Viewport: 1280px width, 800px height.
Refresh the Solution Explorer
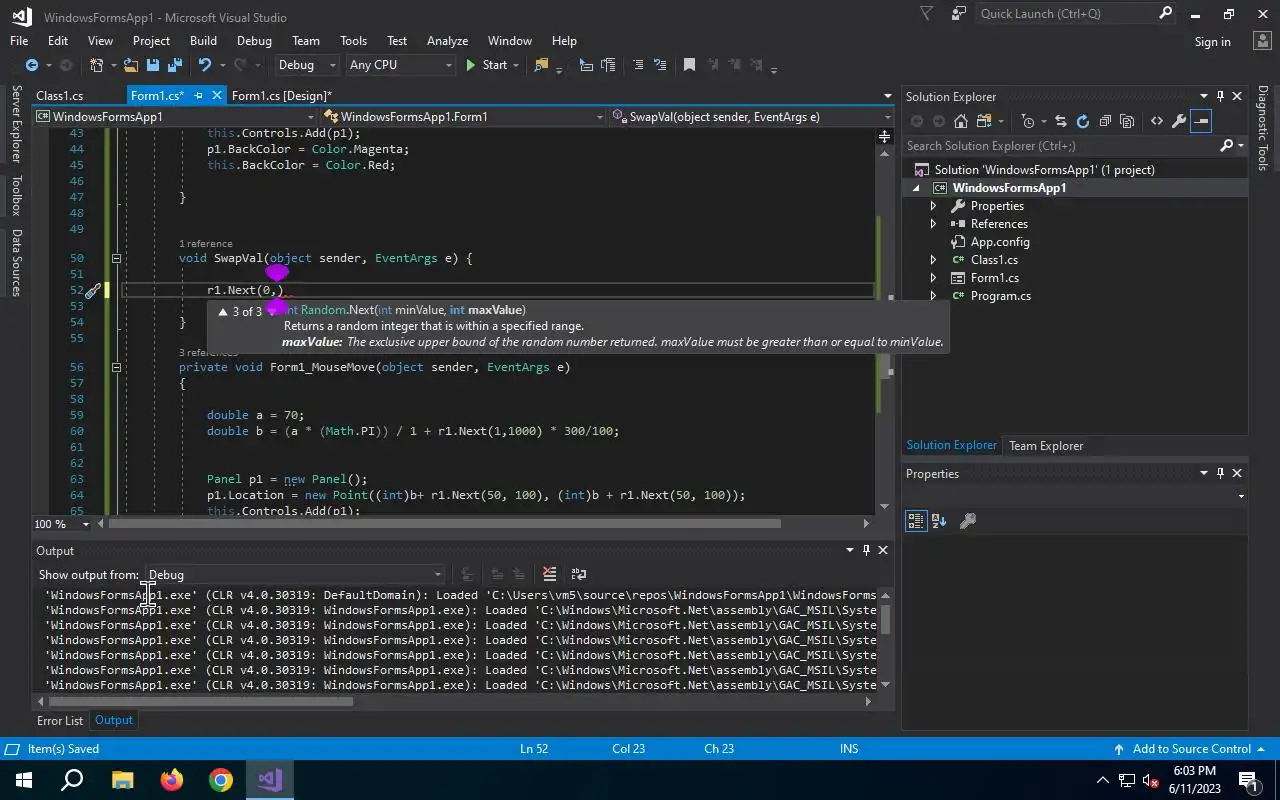pyautogui.click(x=1083, y=121)
